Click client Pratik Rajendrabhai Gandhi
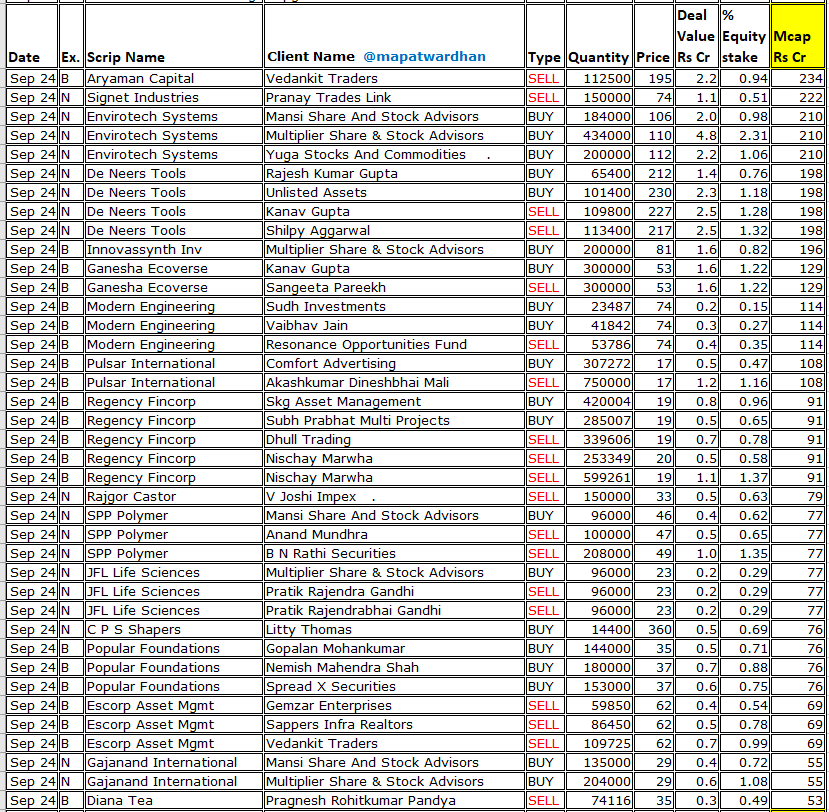This screenshot has height=812, width=829. coord(394,611)
